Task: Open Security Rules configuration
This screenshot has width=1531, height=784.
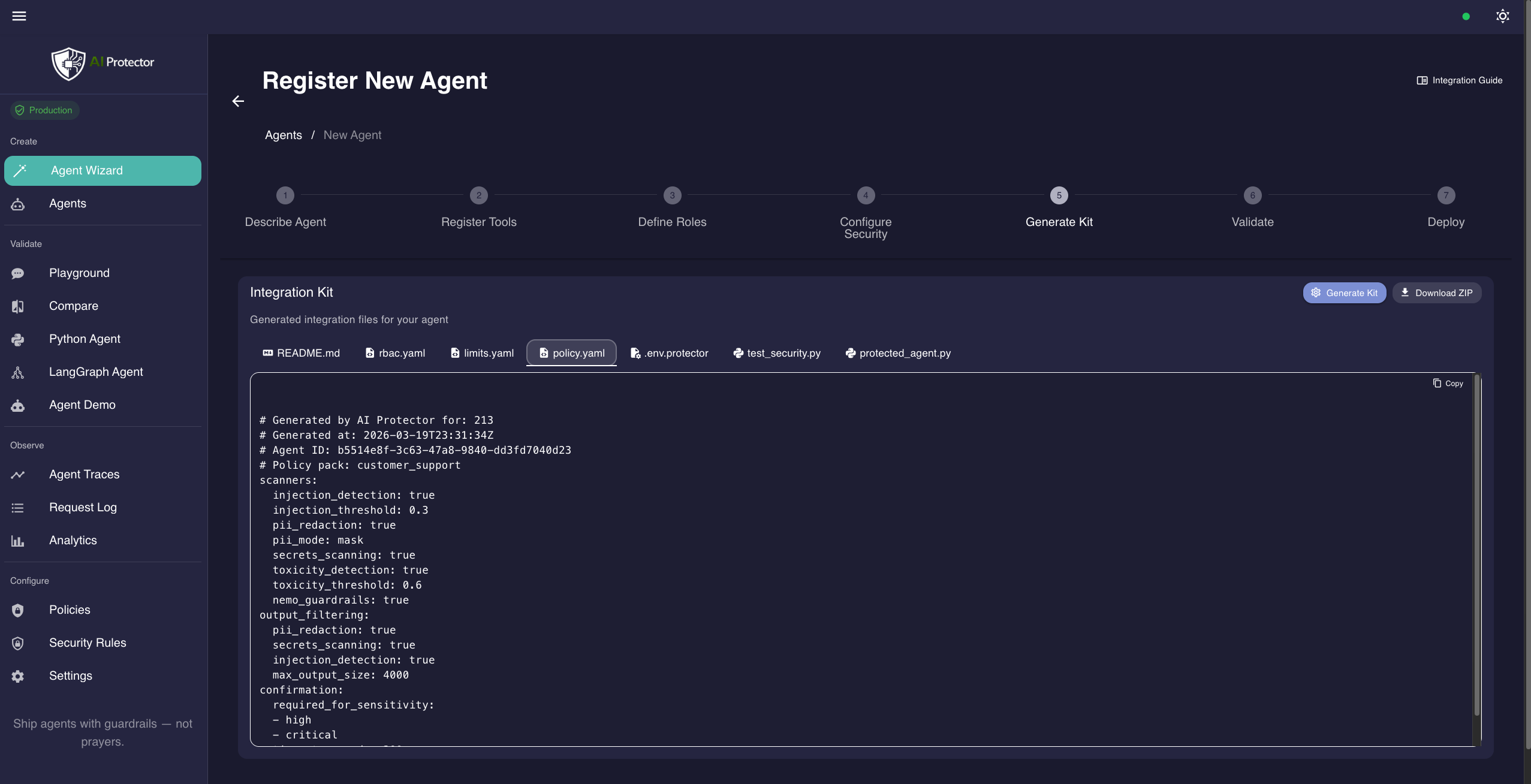Action: pyautogui.click(x=87, y=643)
